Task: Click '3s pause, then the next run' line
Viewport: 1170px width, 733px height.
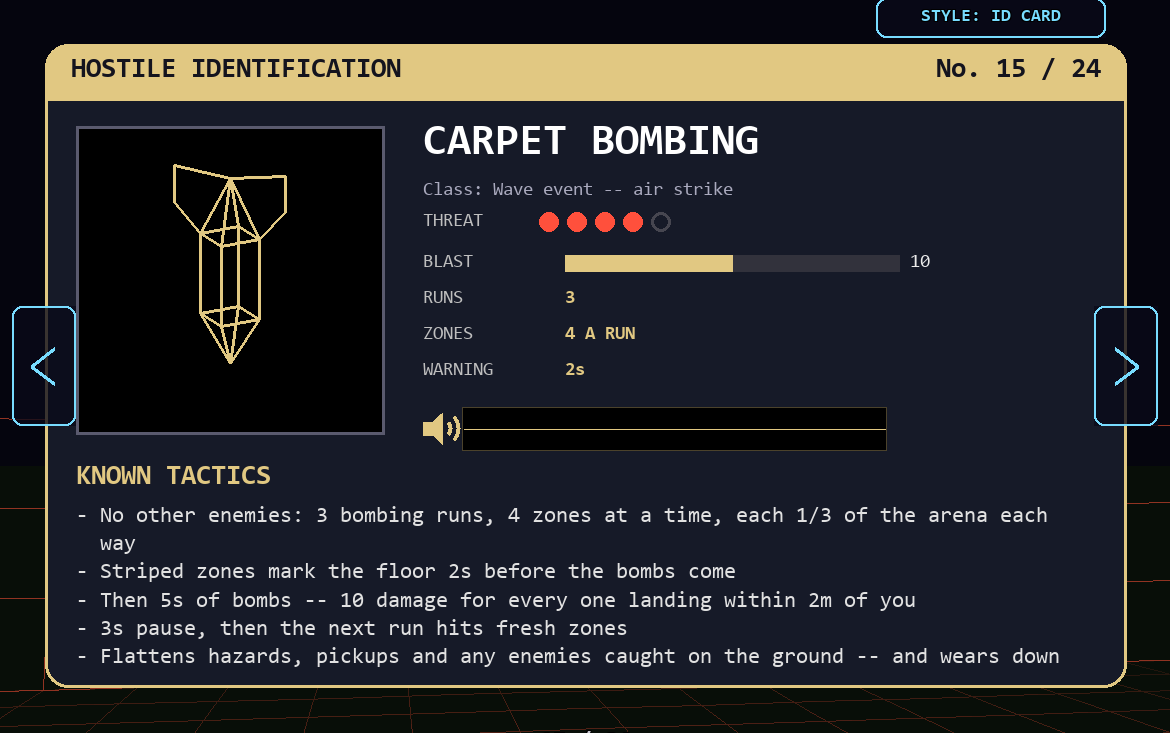Action: 352,628
